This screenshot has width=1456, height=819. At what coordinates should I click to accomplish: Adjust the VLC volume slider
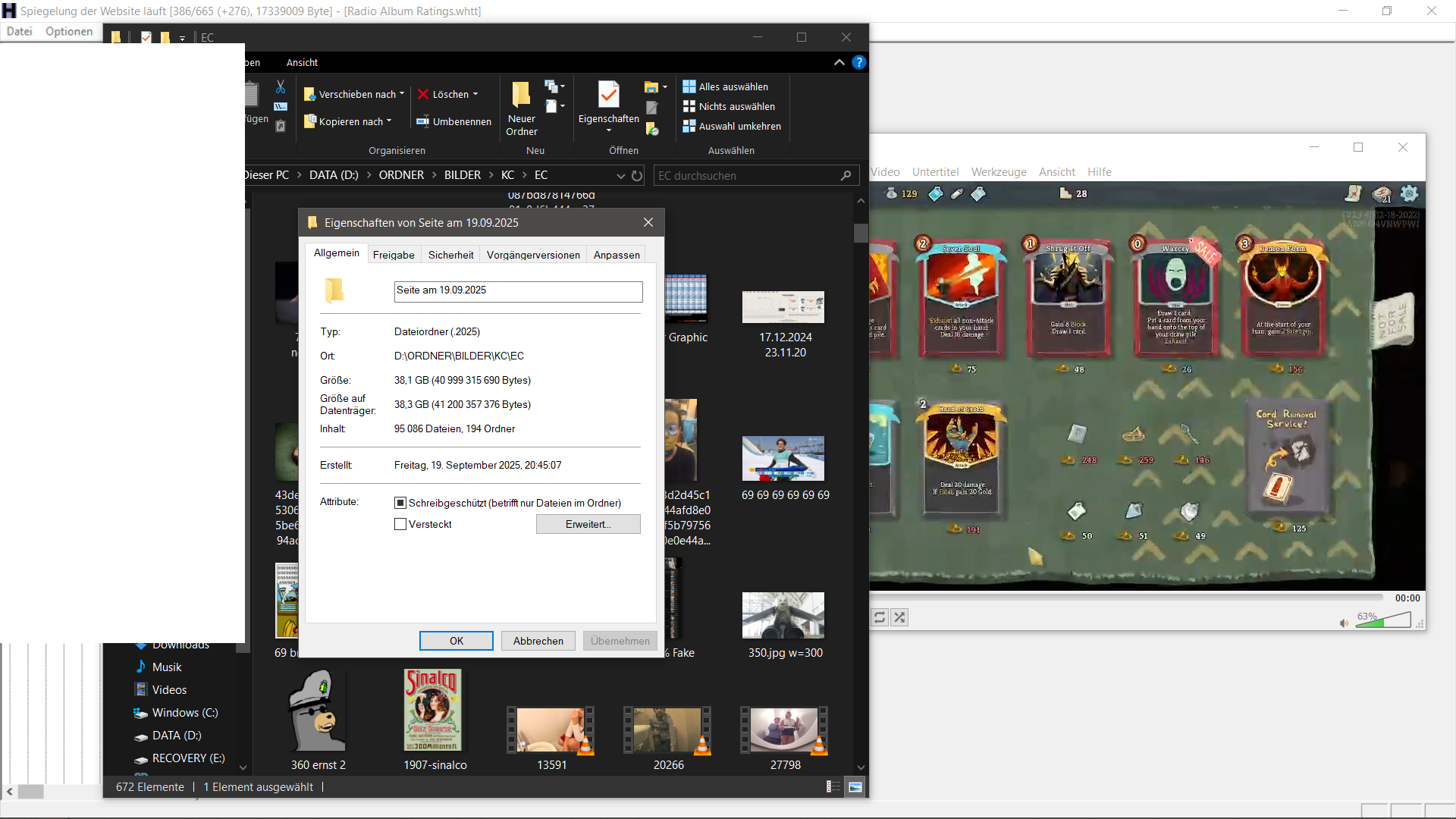[1384, 622]
